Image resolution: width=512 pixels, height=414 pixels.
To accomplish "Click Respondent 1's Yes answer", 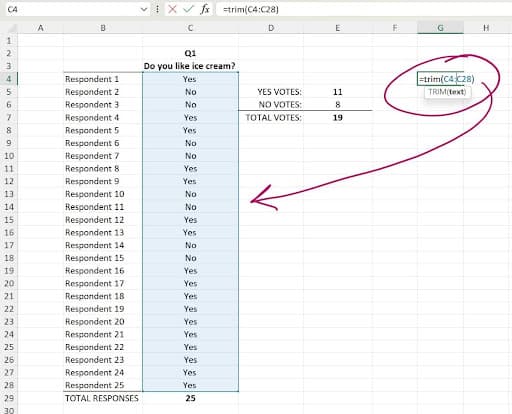I will click(x=190, y=79).
